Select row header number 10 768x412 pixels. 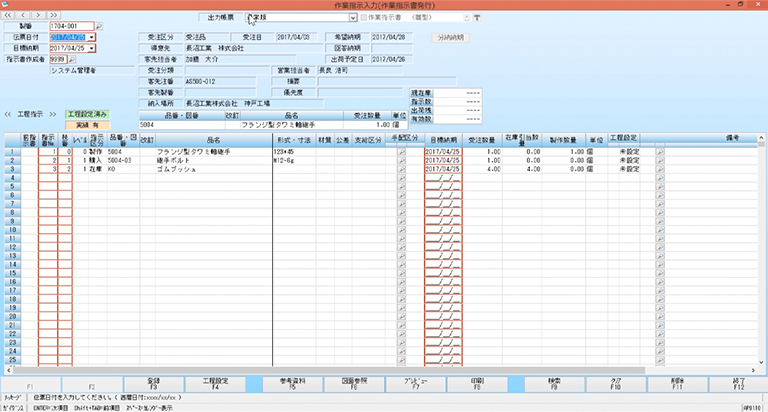click(x=12, y=230)
